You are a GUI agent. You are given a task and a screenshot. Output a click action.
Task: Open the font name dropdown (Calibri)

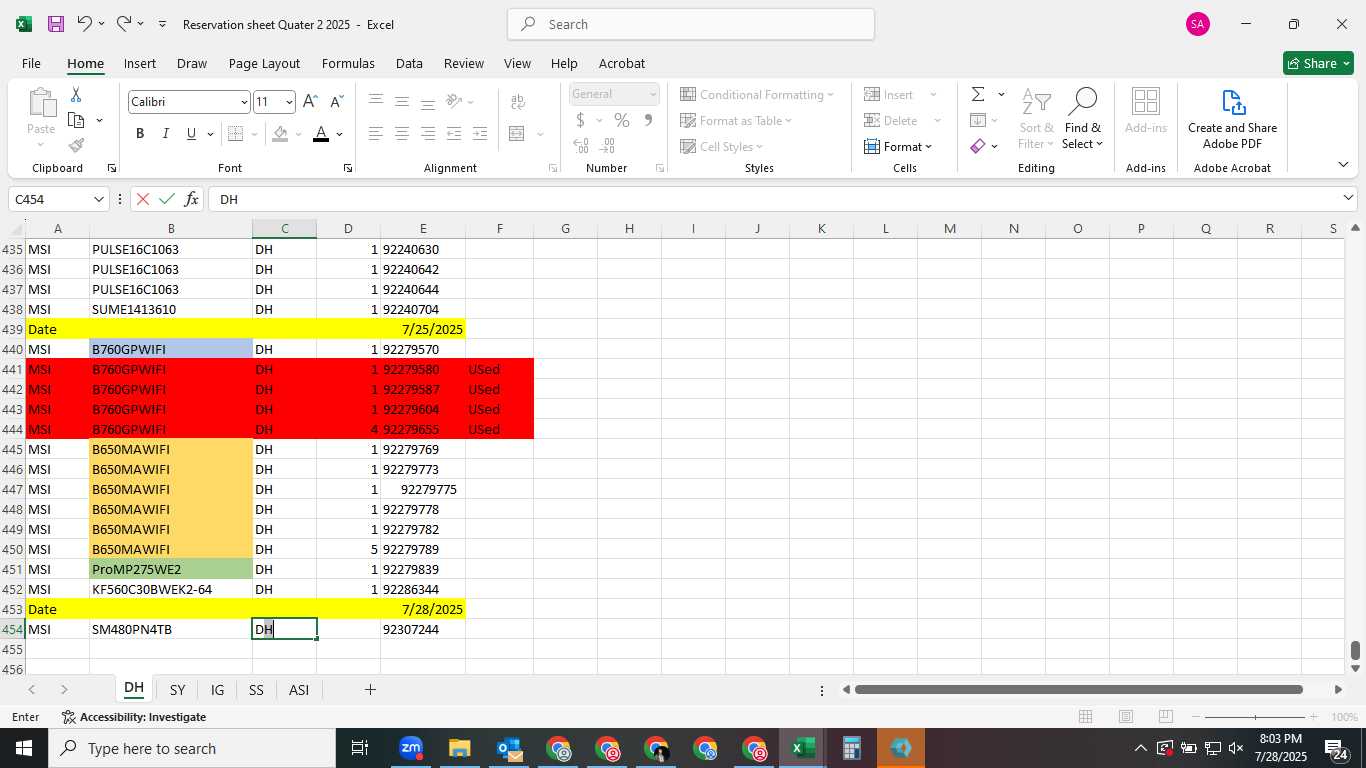(244, 102)
